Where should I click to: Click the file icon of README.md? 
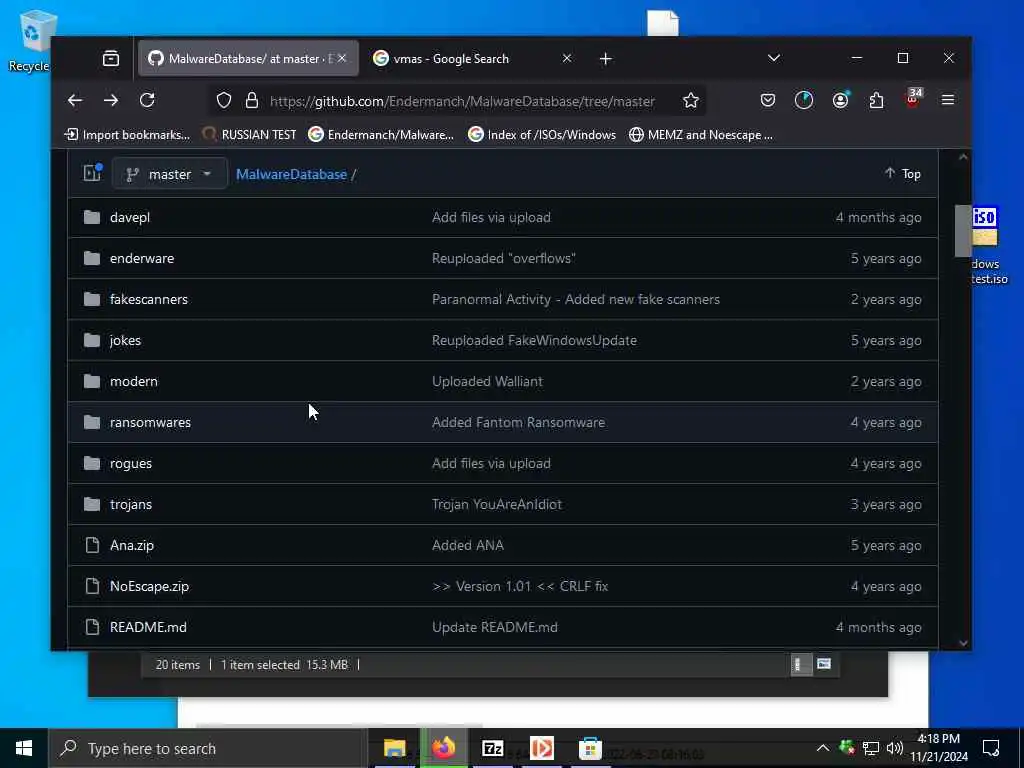click(x=92, y=627)
